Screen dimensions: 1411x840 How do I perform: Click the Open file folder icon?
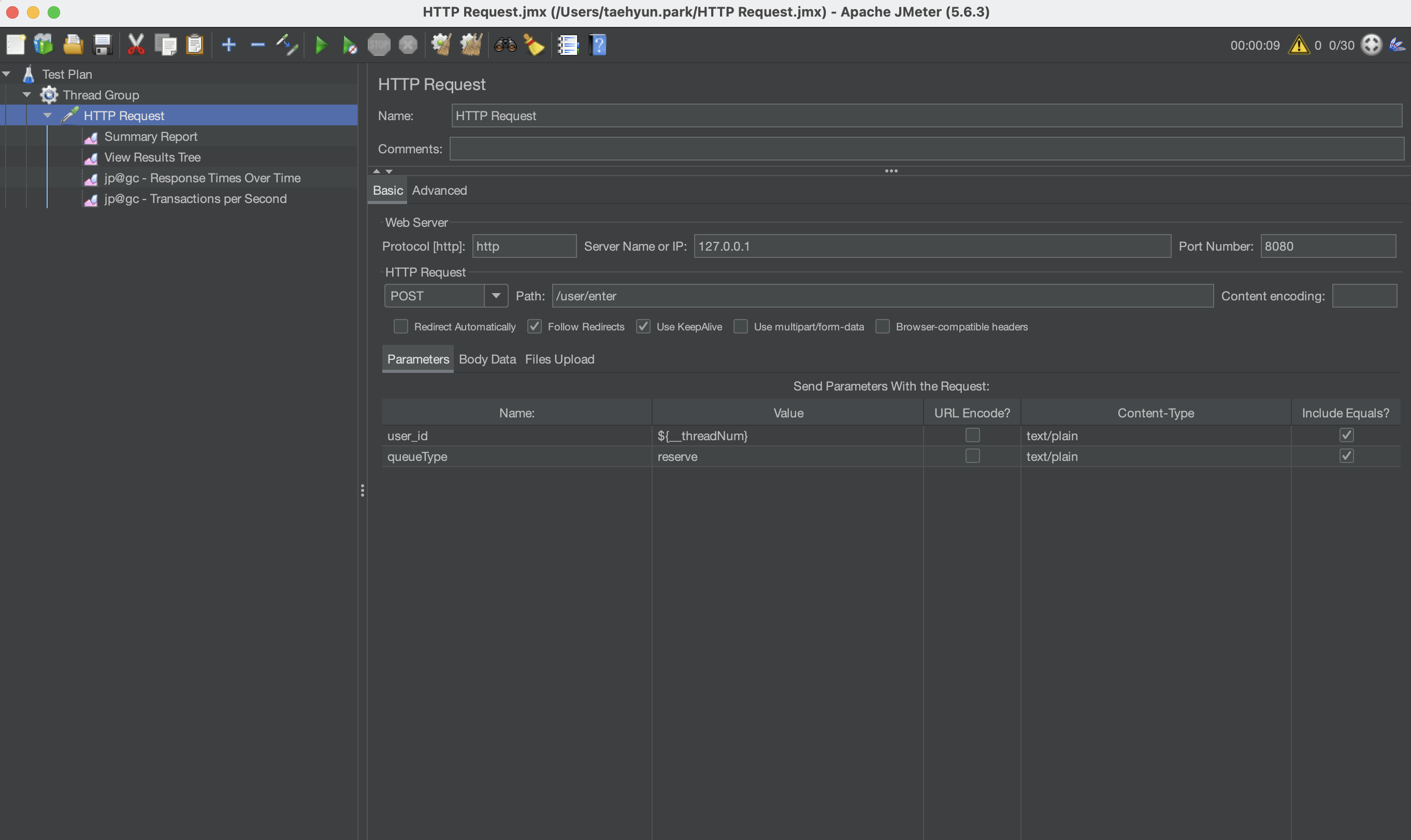73,45
